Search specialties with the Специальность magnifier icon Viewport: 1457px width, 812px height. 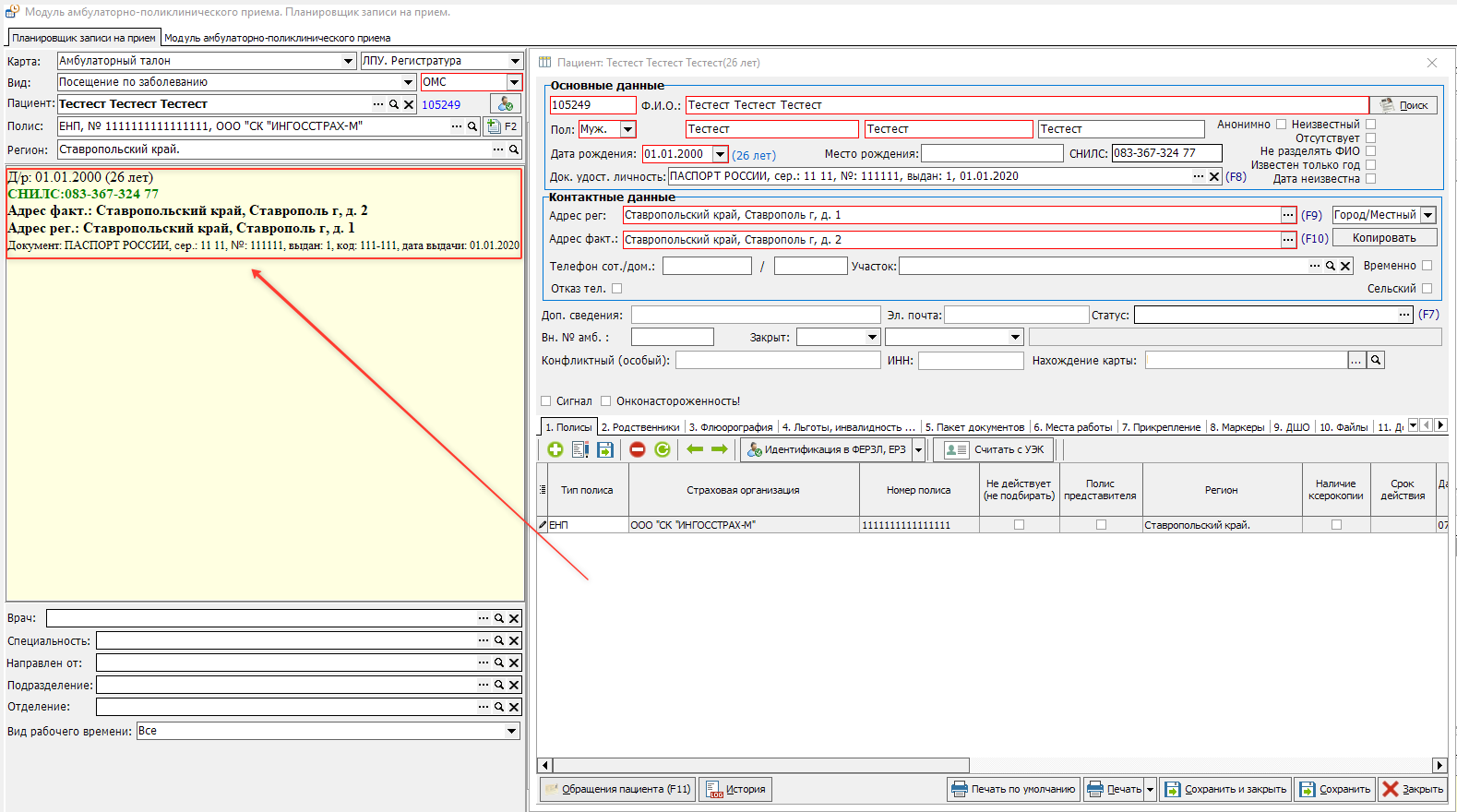tap(499, 640)
